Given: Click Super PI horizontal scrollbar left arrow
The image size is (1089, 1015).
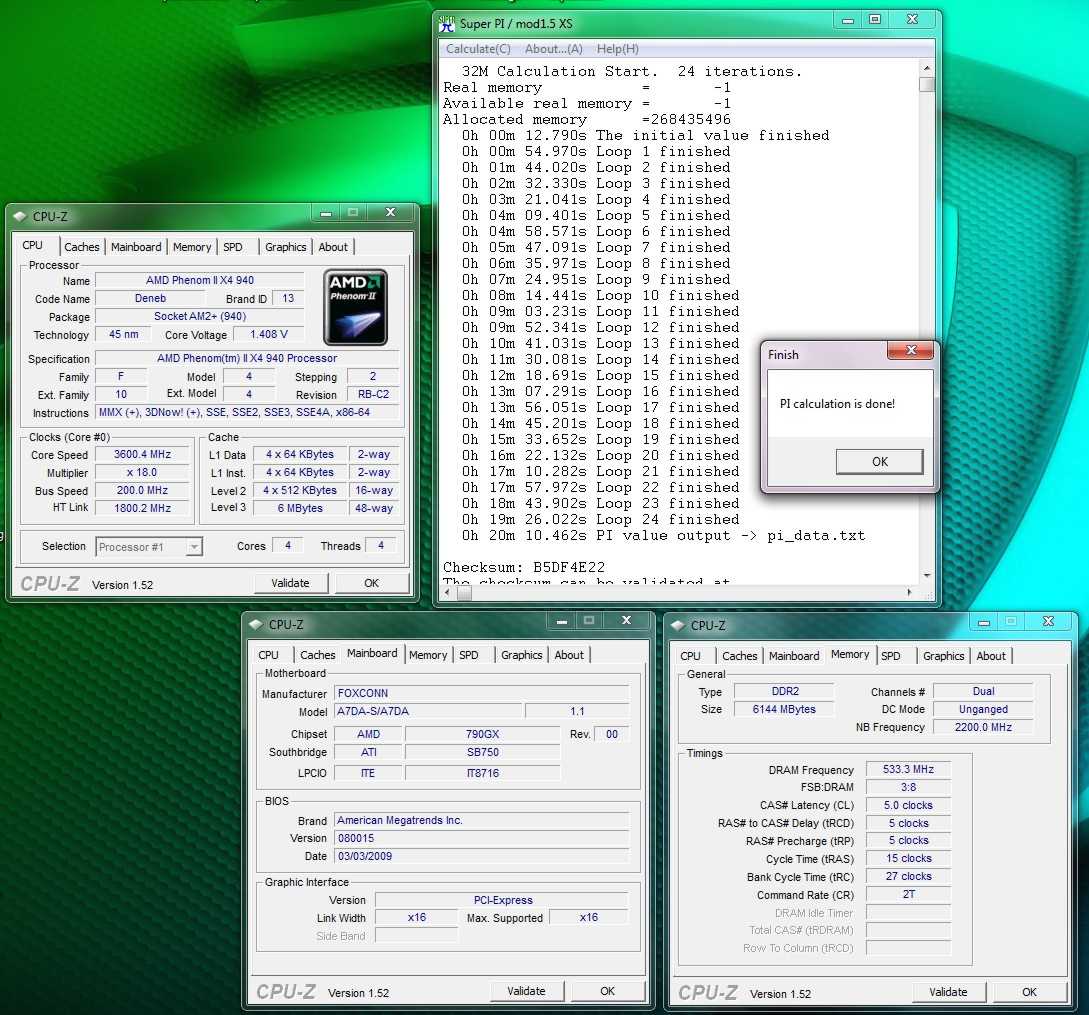Looking at the screenshot, I should pos(447,593).
